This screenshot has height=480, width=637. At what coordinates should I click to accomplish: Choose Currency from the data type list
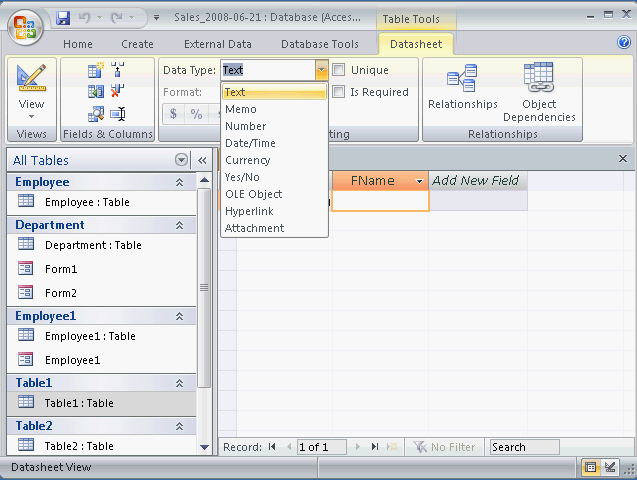(248, 160)
